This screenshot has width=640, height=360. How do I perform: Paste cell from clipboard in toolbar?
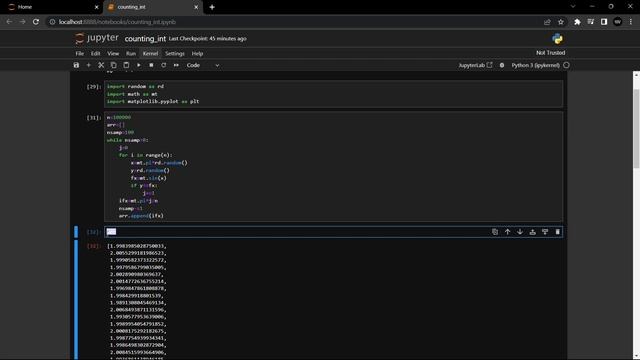coord(126,65)
